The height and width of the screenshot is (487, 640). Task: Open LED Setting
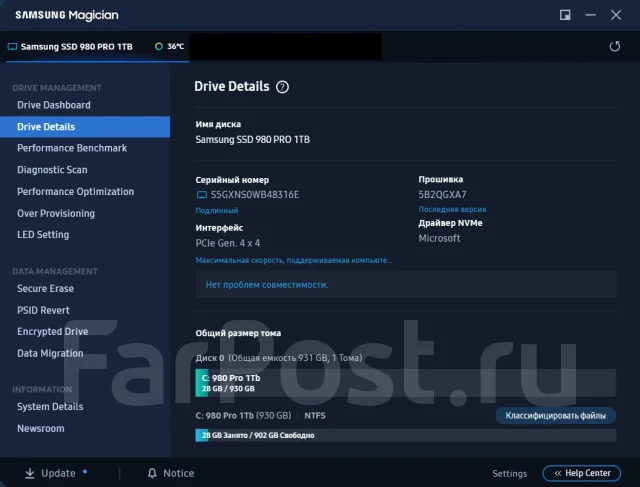[x=43, y=235]
